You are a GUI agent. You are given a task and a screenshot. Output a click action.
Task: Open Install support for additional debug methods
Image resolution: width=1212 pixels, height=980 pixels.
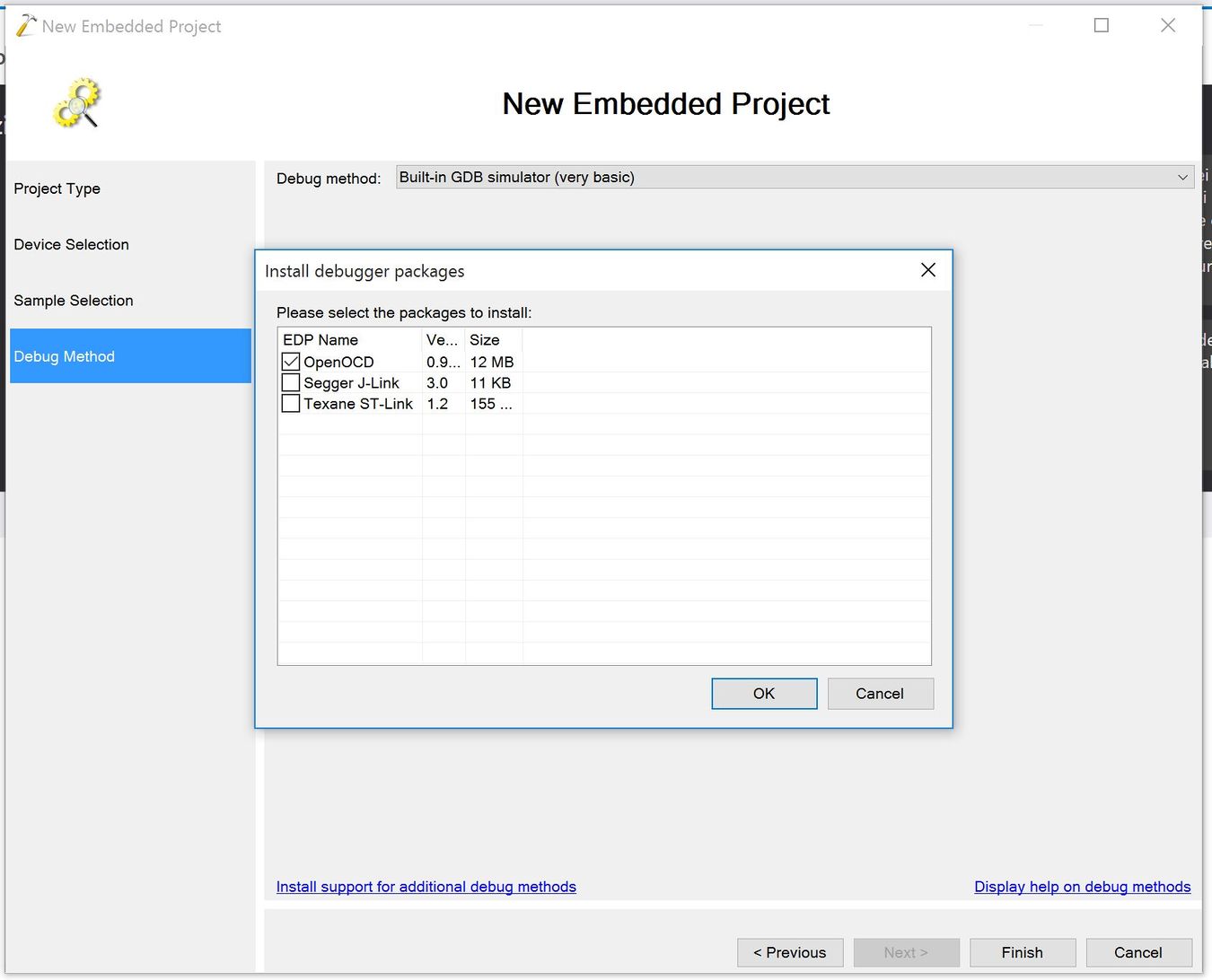click(x=426, y=887)
